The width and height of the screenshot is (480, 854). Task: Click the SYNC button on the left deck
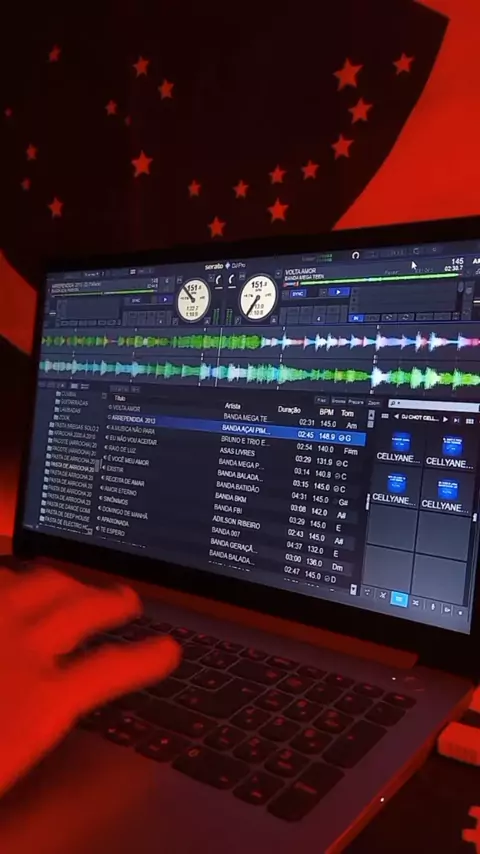(136, 300)
